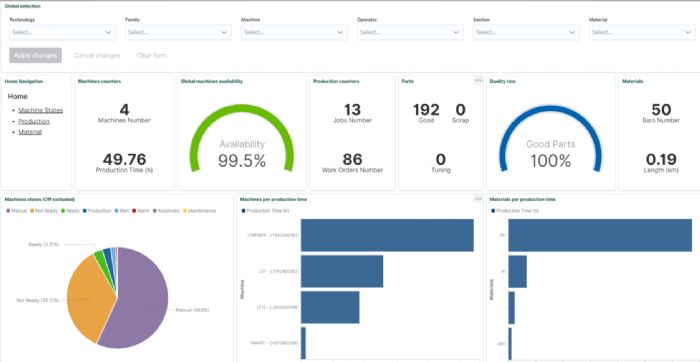Screen dimensions: 700x362
Task: Toggle the Maintenance legend entry
Action: point(200,211)
